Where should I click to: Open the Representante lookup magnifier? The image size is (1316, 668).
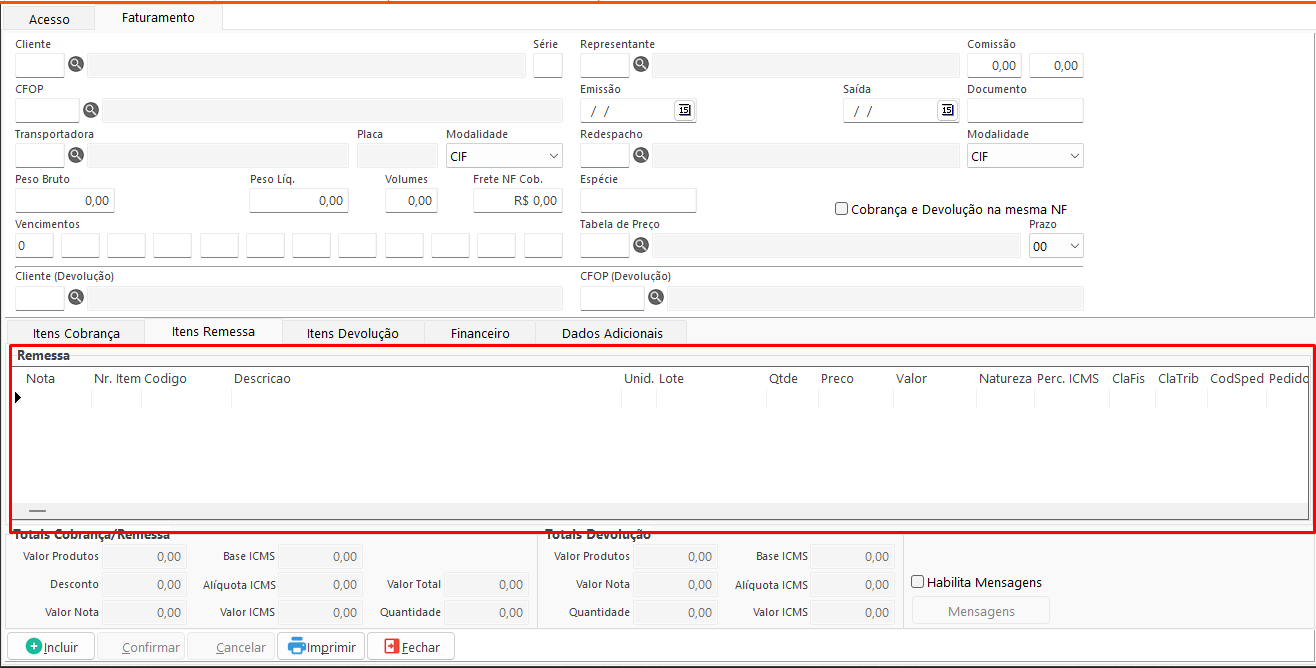pos(641,66)
